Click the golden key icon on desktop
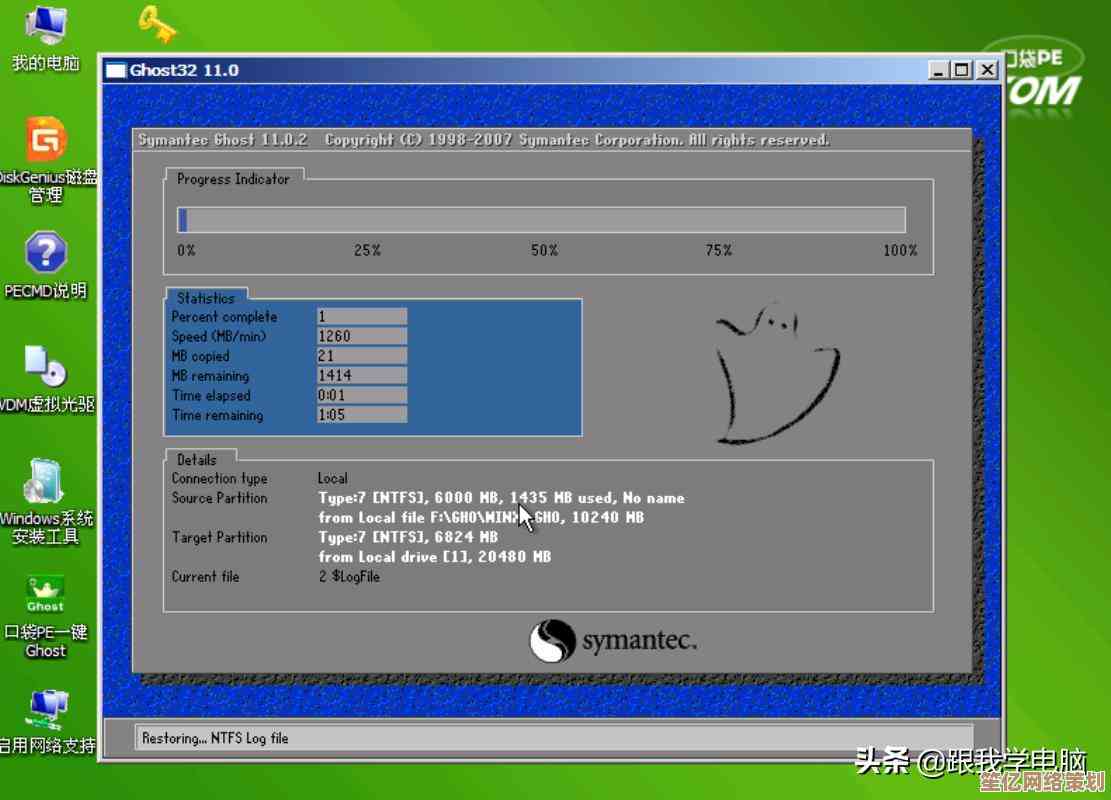This screenshot has width=1111, height=800. (157, 23)
